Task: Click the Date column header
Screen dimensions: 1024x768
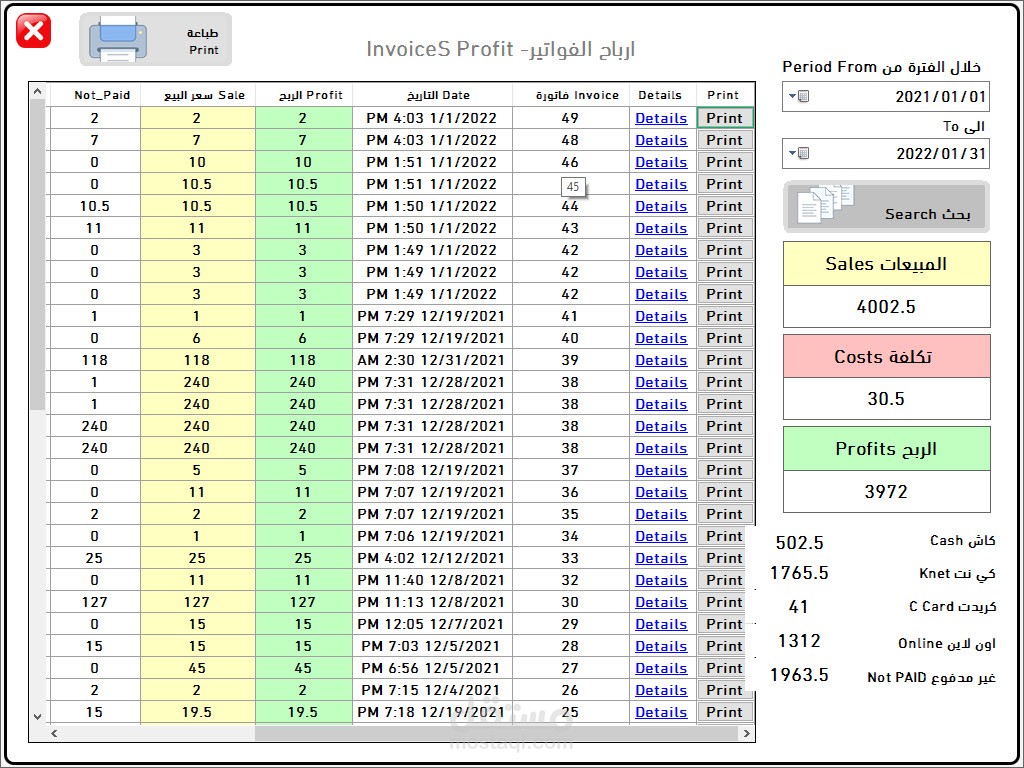Action: (x=432, y=95)
